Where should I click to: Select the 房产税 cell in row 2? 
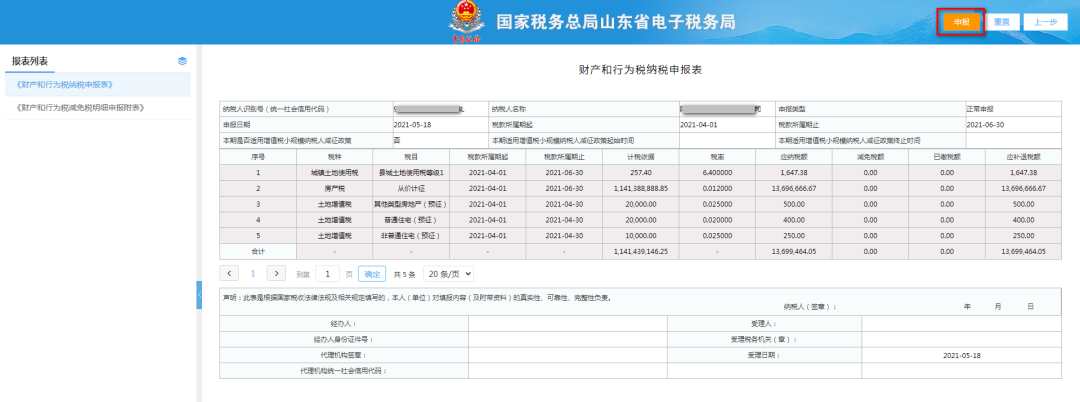pyautogui.click(x=334, y=188)
